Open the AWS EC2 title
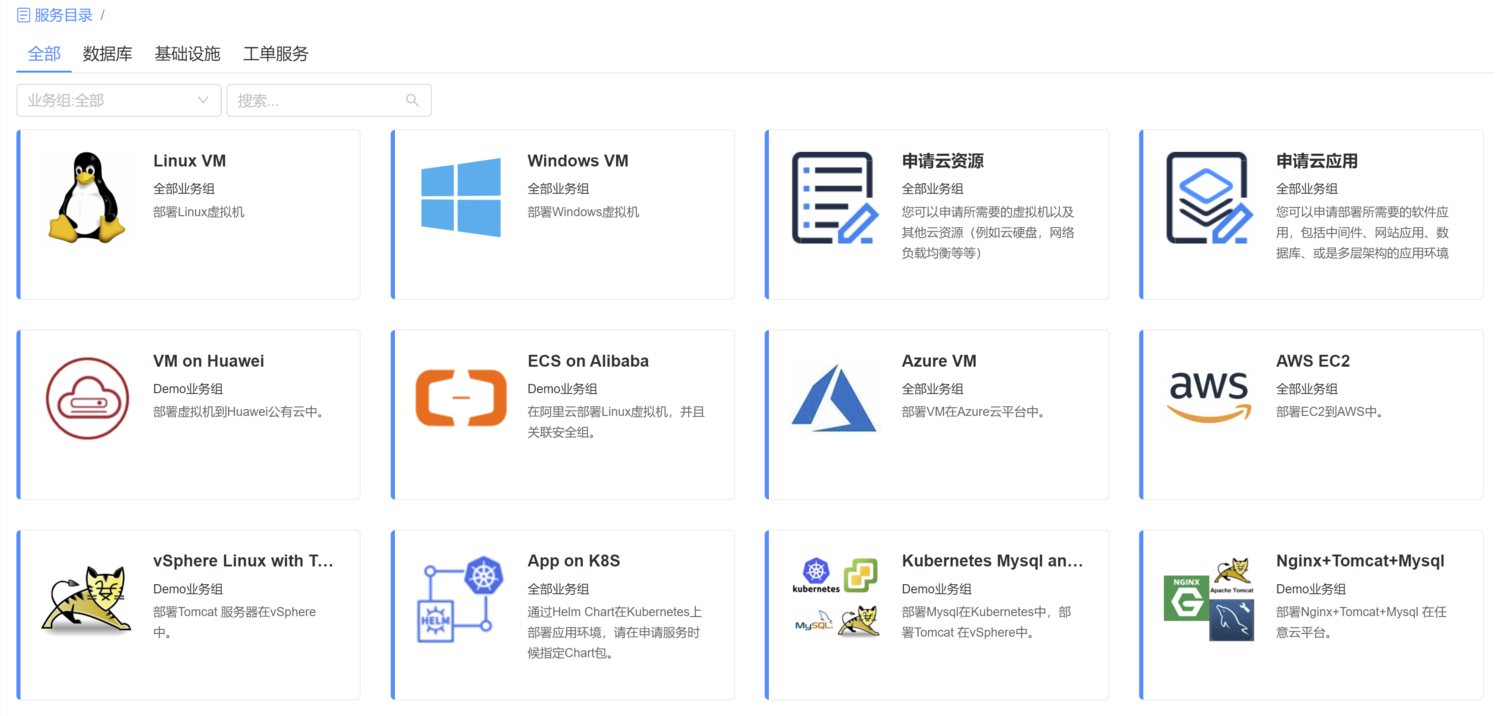 pos(1313,361)
